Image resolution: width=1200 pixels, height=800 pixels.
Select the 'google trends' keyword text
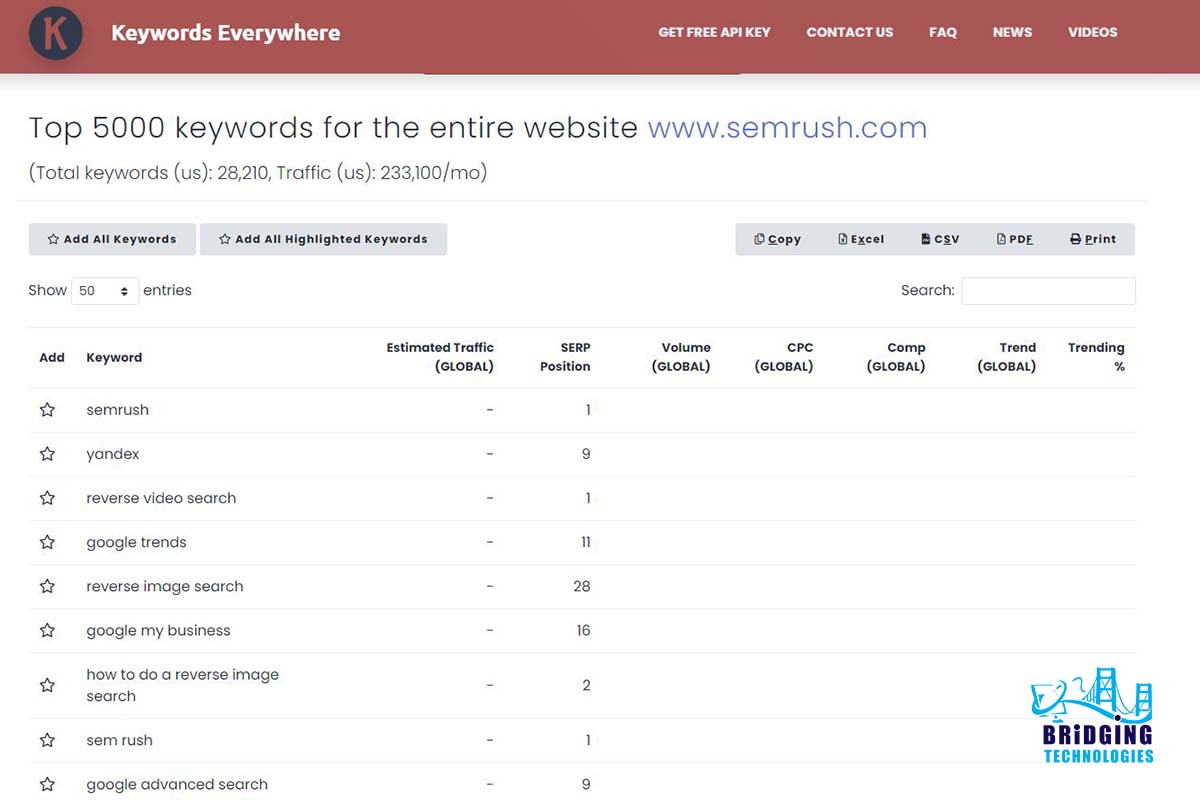[136, 542]
